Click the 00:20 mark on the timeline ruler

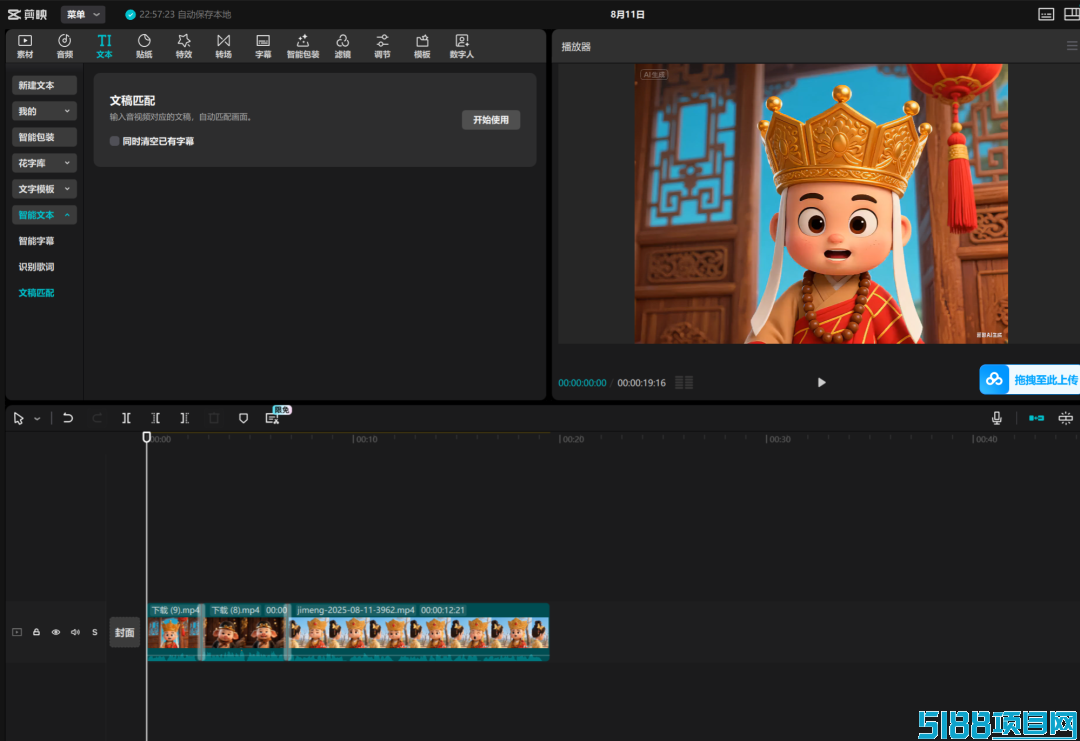coord(572,439)
